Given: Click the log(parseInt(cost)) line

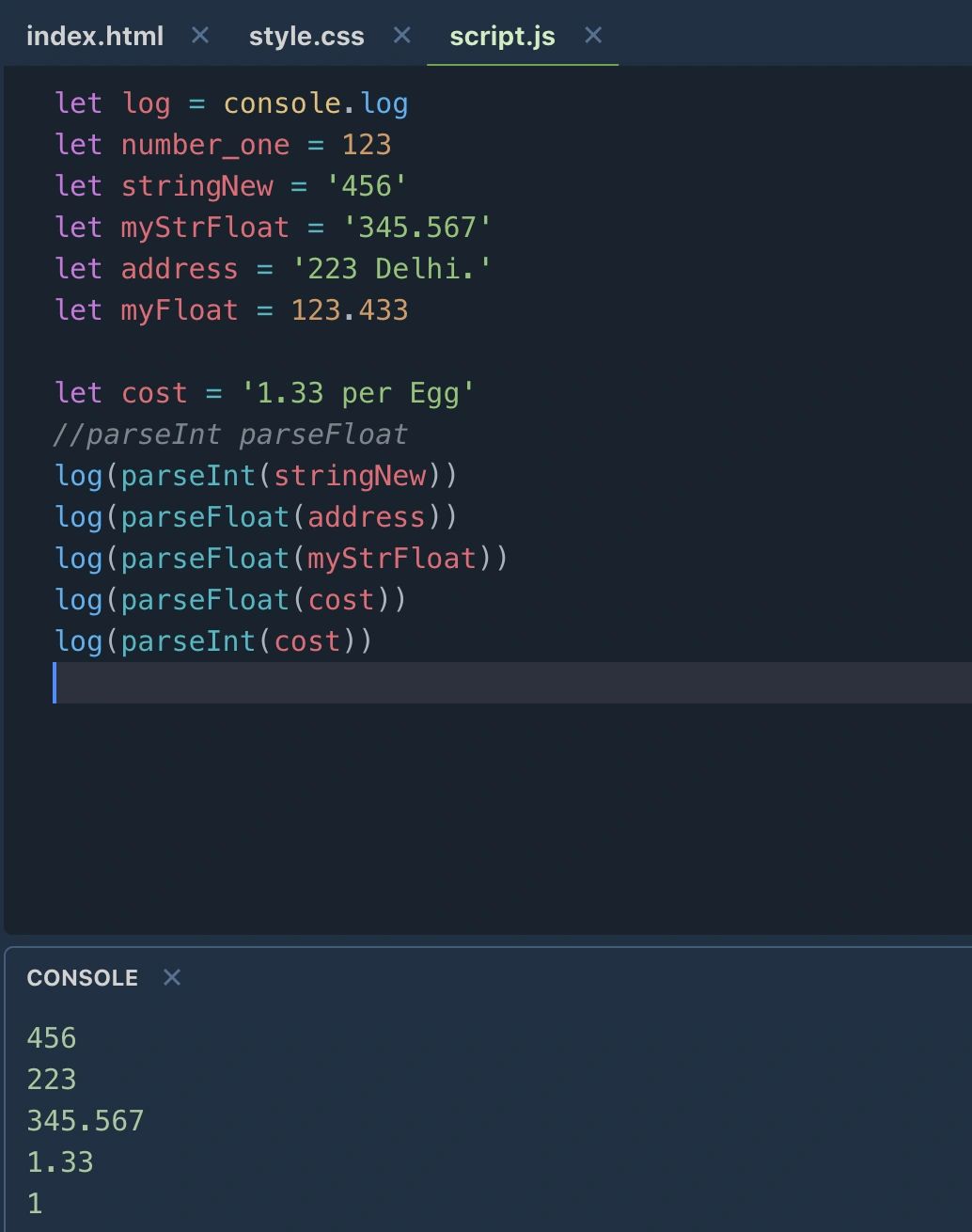Looking at the screenshot, I should tap(213, 640).
